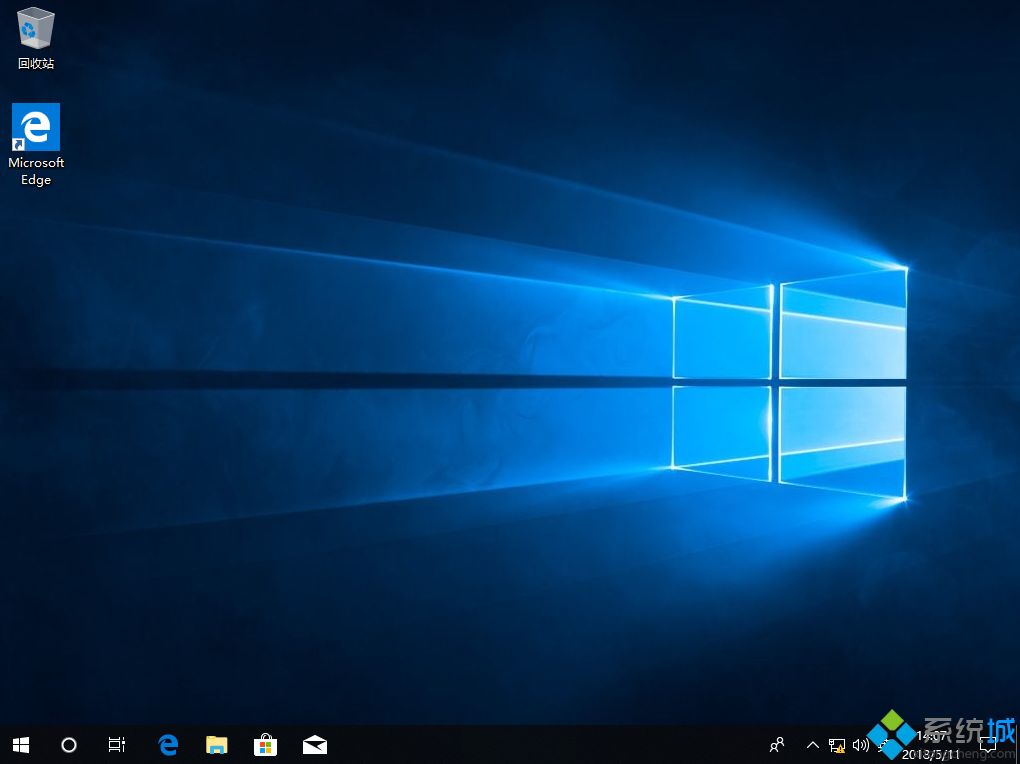The image size is (1020, 764).
Task: Open Task View from the taskbar
Action: tap(116, 745)
